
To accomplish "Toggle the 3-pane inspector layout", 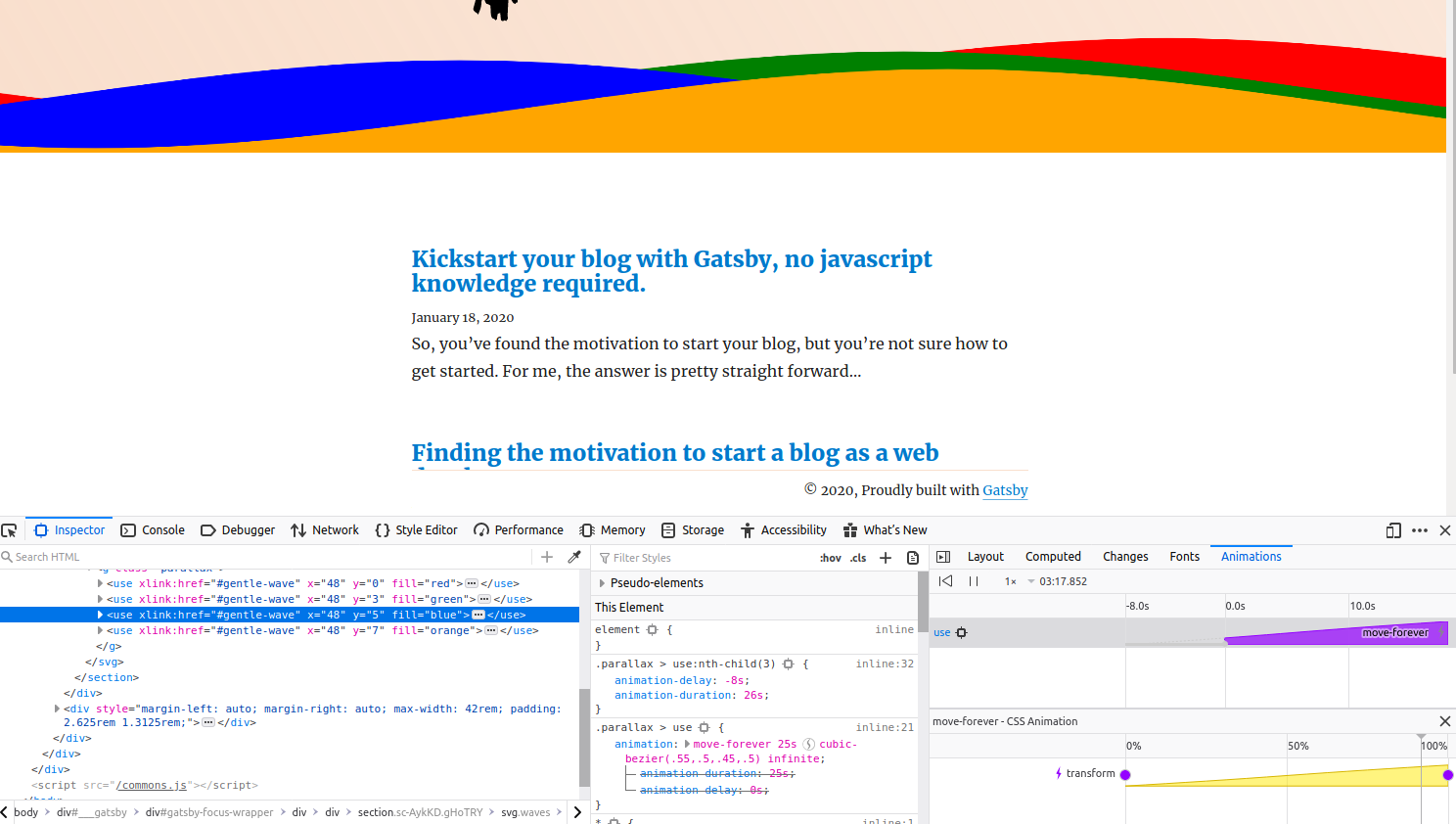I will [942, 556].
